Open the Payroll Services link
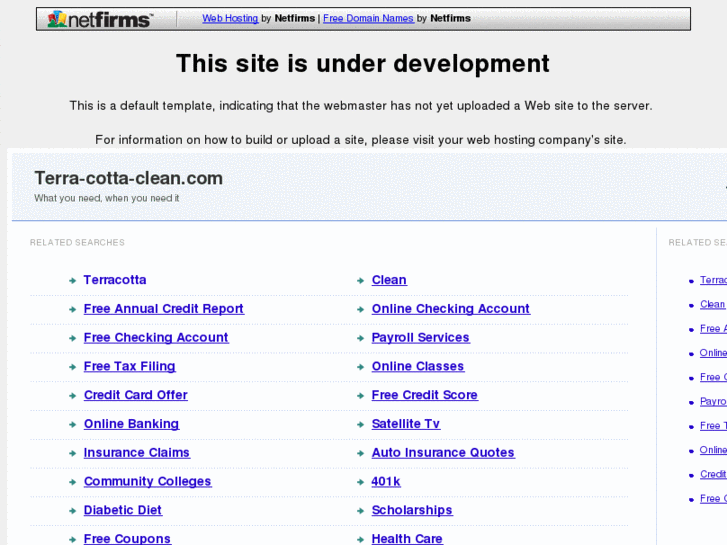Viewport: 727px width, 545px height. (421, 337)
